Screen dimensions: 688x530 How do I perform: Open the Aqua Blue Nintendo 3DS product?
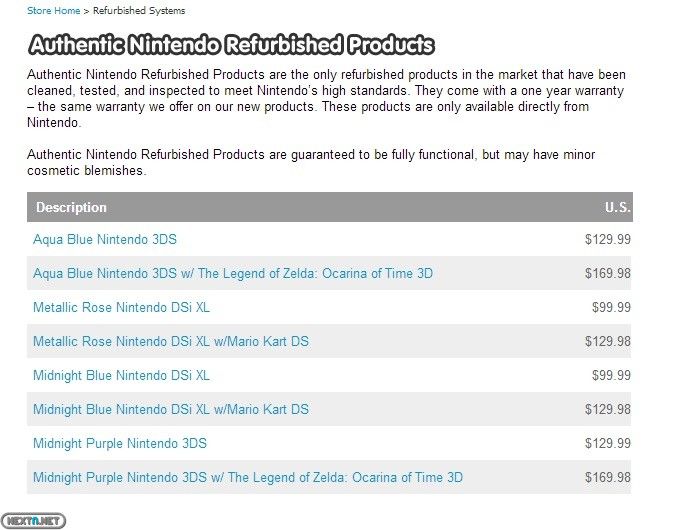coord(105,240)
